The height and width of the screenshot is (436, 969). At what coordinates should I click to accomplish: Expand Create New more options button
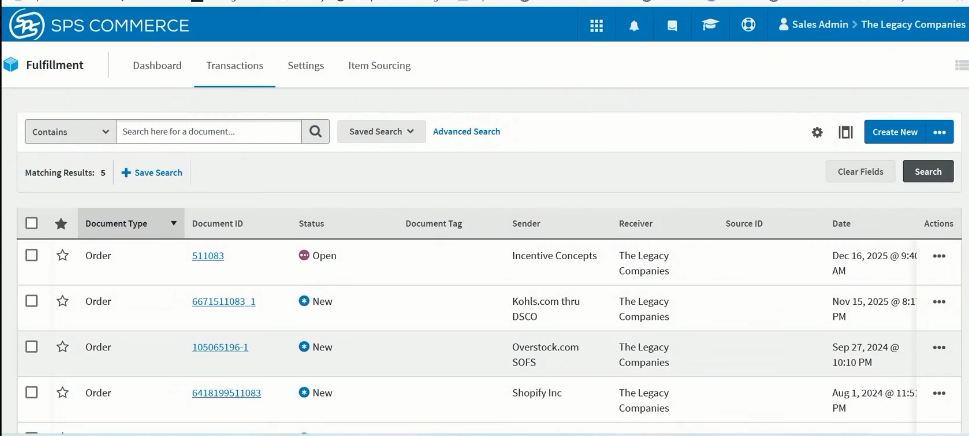[940, 132]
